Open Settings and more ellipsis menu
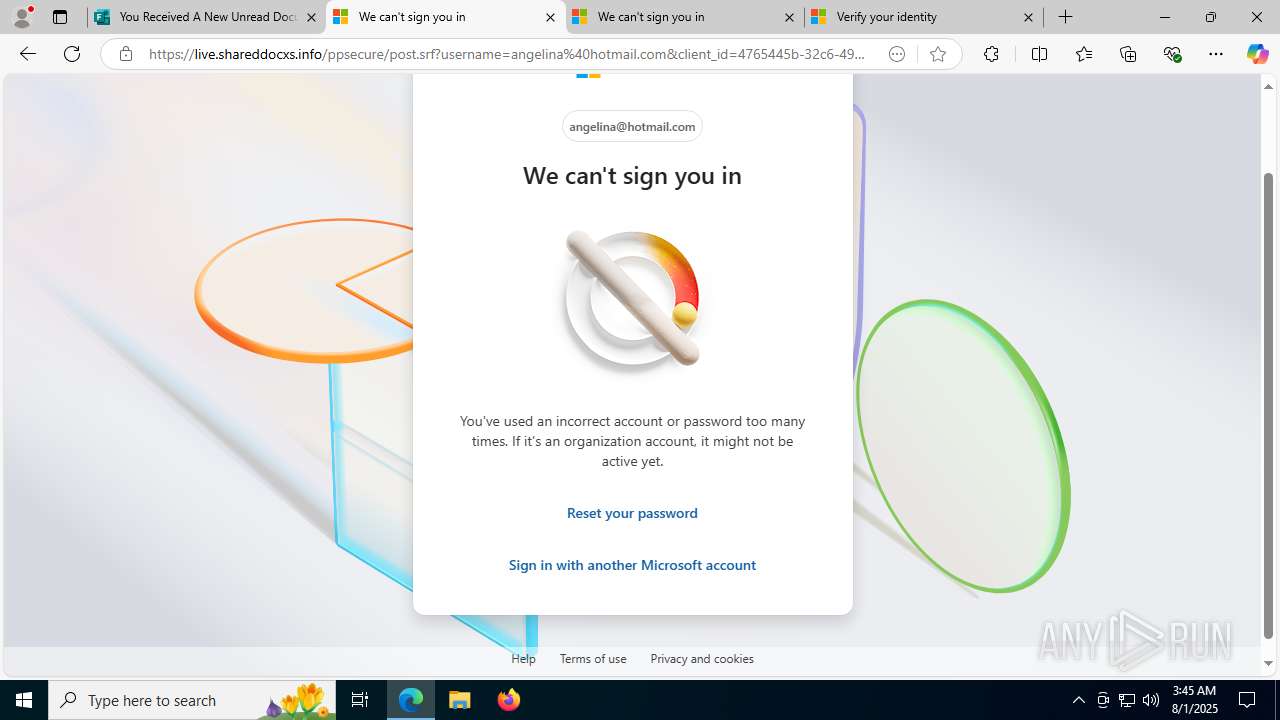The image size is (1280, 720). point(1216,54)
